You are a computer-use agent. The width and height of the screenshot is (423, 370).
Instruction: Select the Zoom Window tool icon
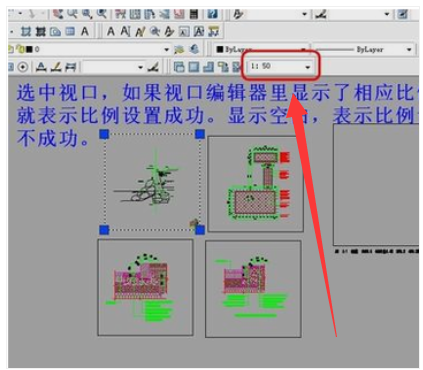tap(86, 14)
